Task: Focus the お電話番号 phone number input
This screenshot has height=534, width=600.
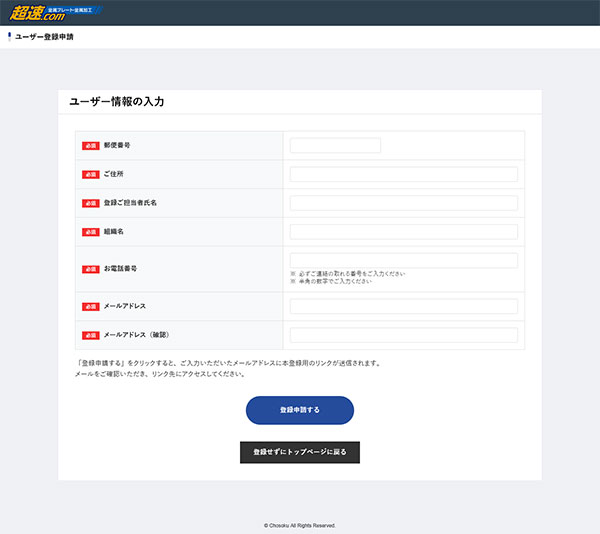Action: tap(403, 261)
